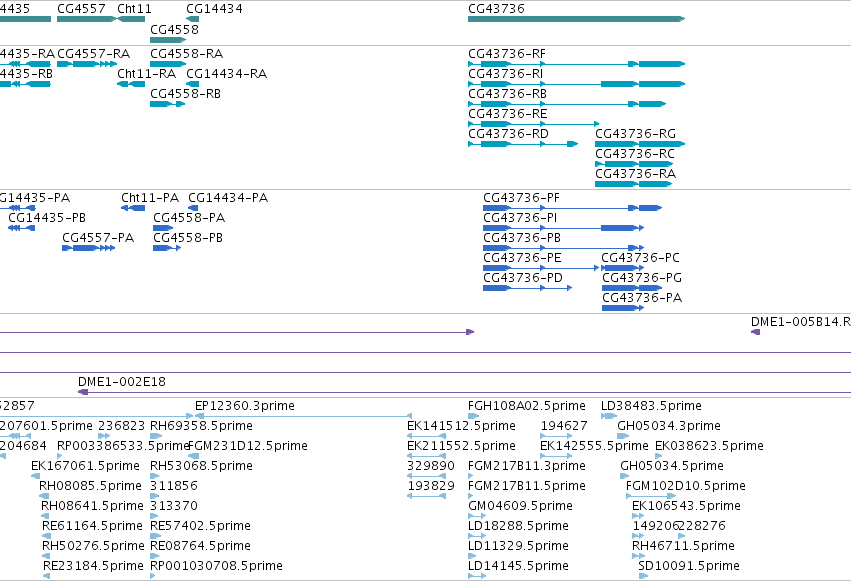Viewport: 851px width, 581px height.
Task: Select EST GH05034.5prime
Action: (625, 477)
